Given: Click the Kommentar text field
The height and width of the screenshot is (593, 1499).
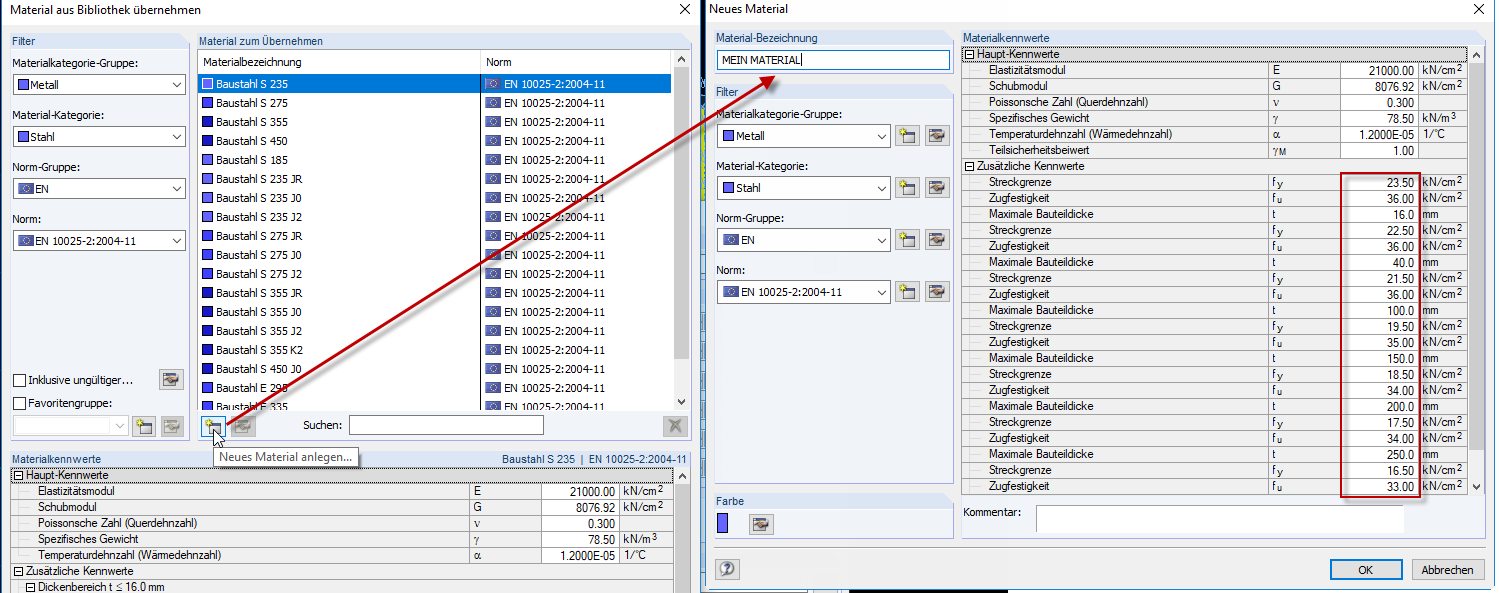Looking at the screenshot, I should point(1220,518).
